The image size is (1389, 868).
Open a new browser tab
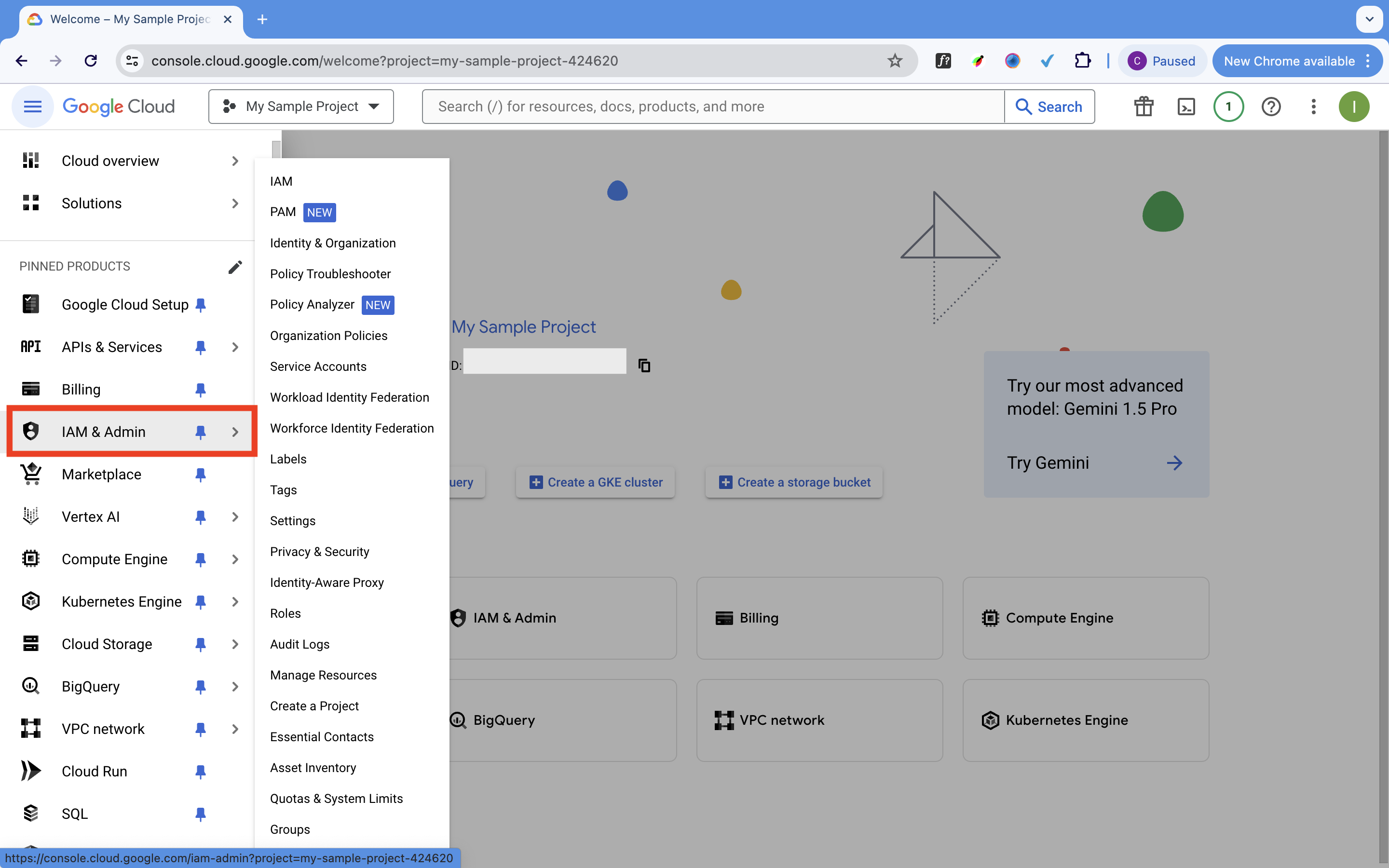pos(262,19)
